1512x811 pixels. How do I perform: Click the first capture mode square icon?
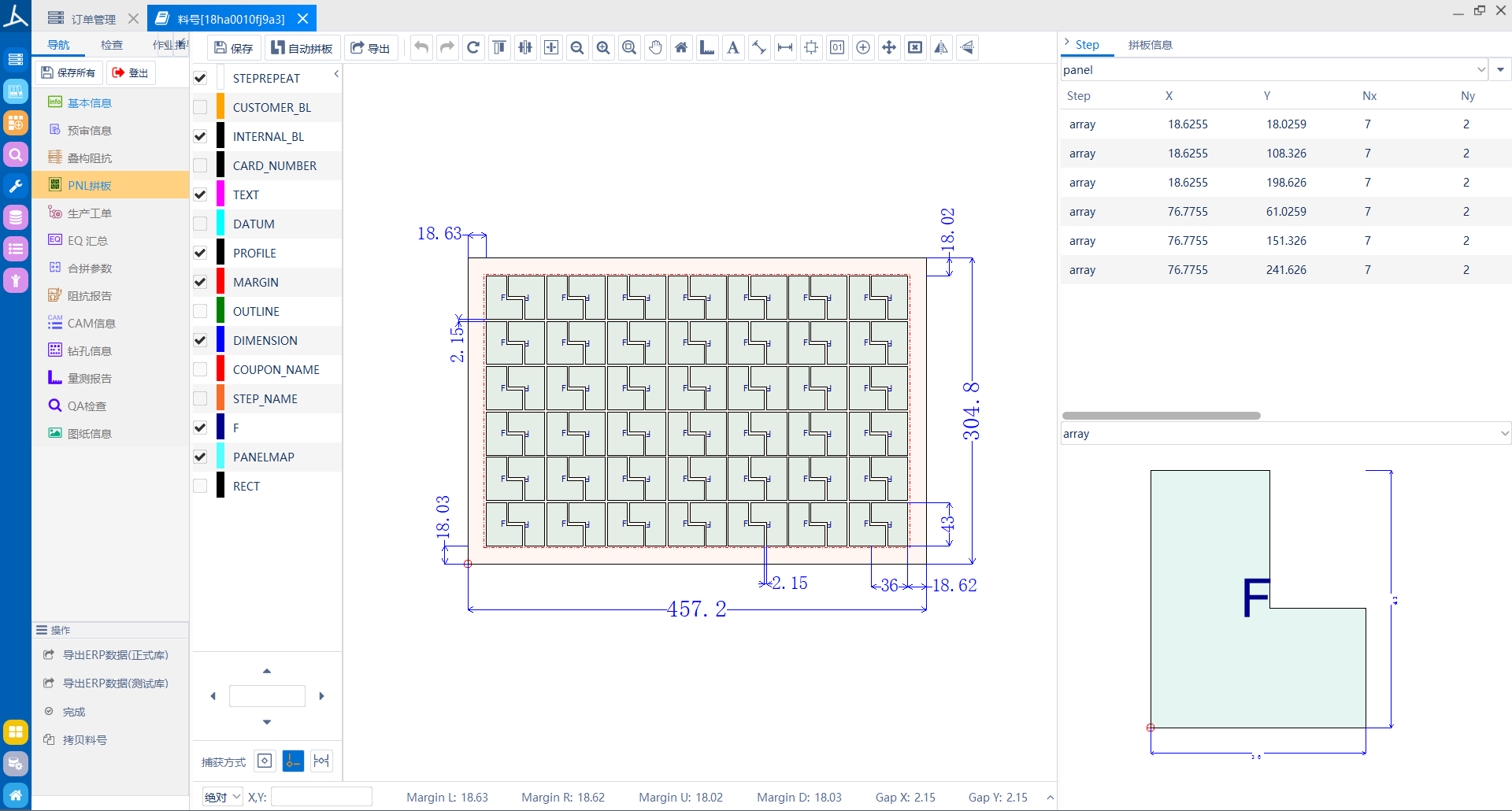pyautogui.click(x=265, y=761)
